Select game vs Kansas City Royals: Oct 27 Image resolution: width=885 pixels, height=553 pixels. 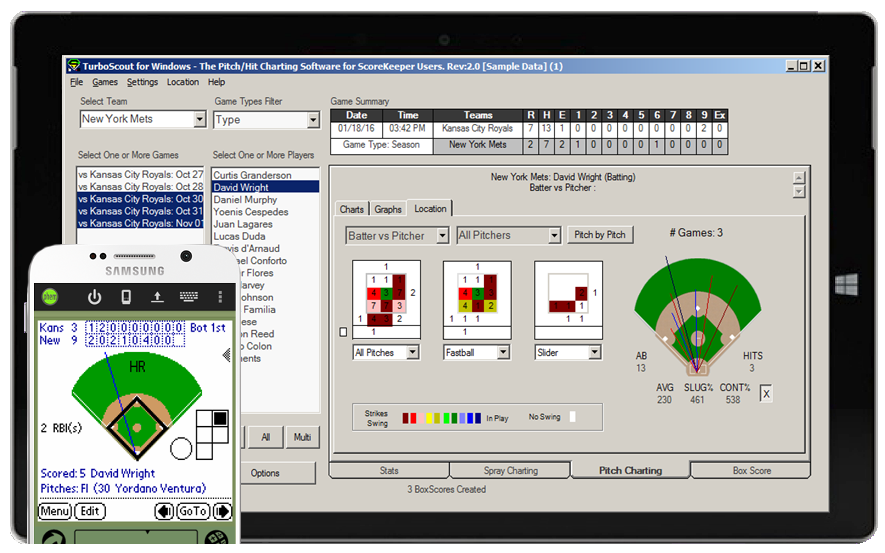[x=140, y=174]
